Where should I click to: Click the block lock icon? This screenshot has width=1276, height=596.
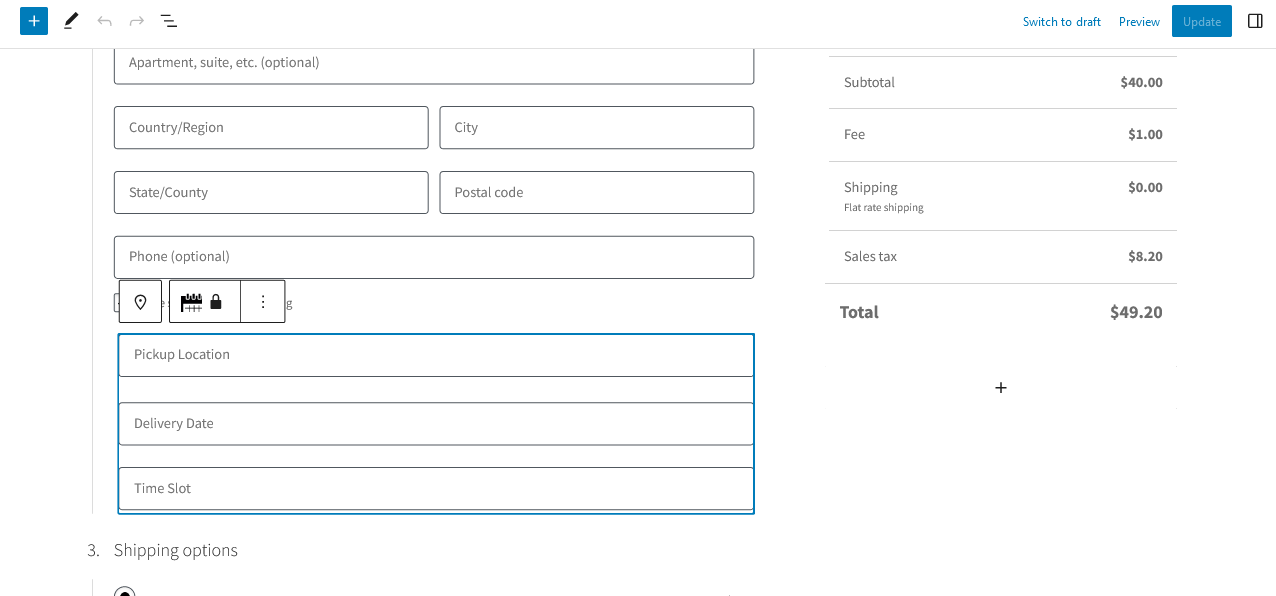pyautogui.click(x=216, y=302)
